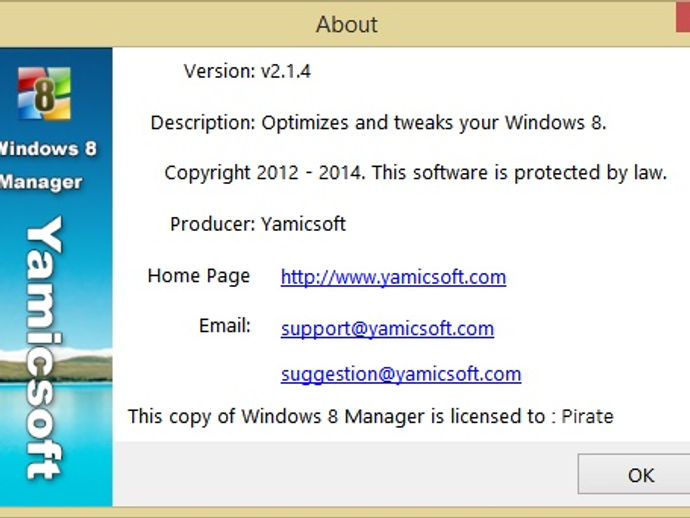This screenshot has height=518, width=690.
Task: Click the Windows 8 Manager logo icon
Action: point(44,93)
